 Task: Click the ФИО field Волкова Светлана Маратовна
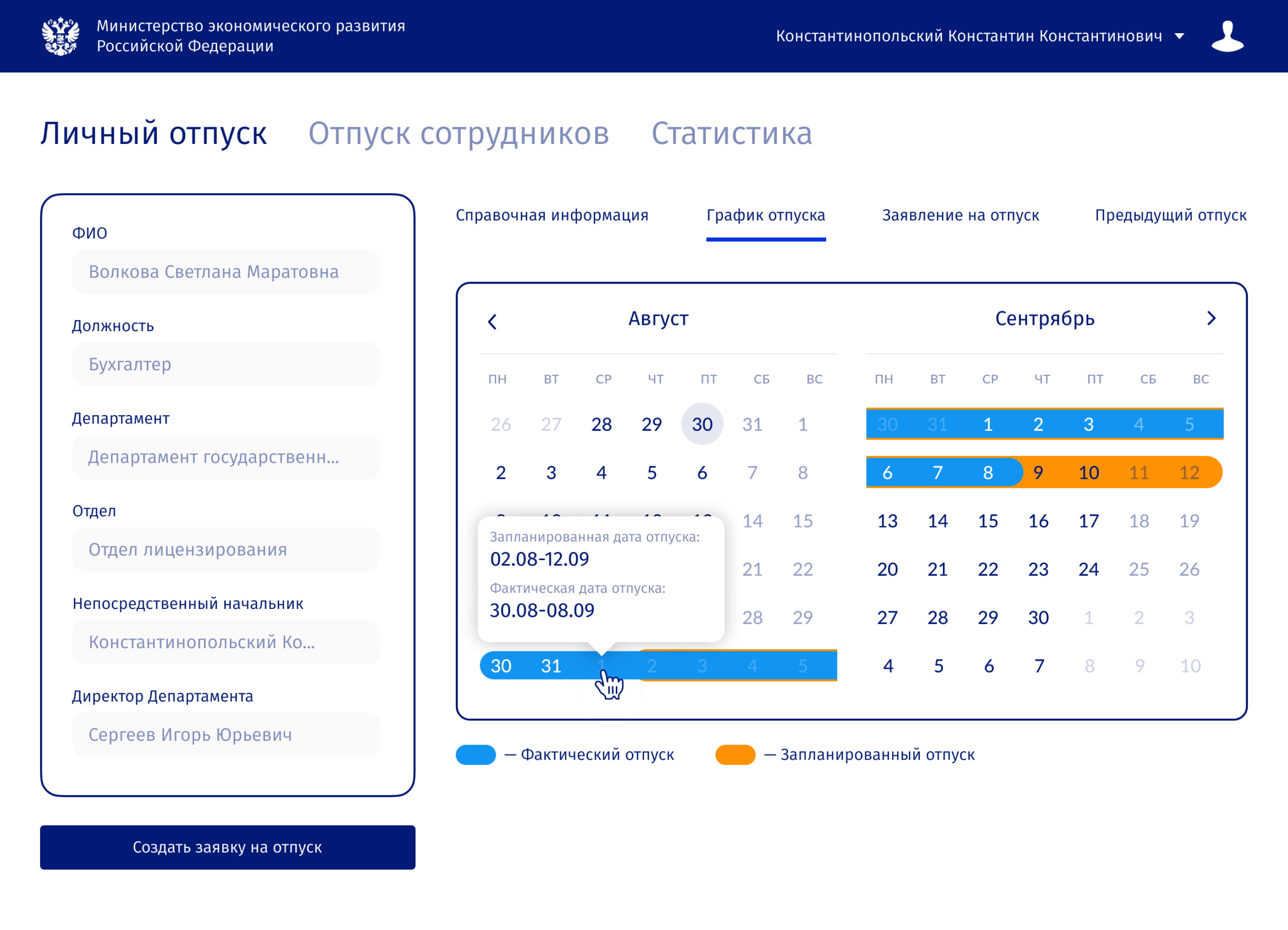point(226,272)
